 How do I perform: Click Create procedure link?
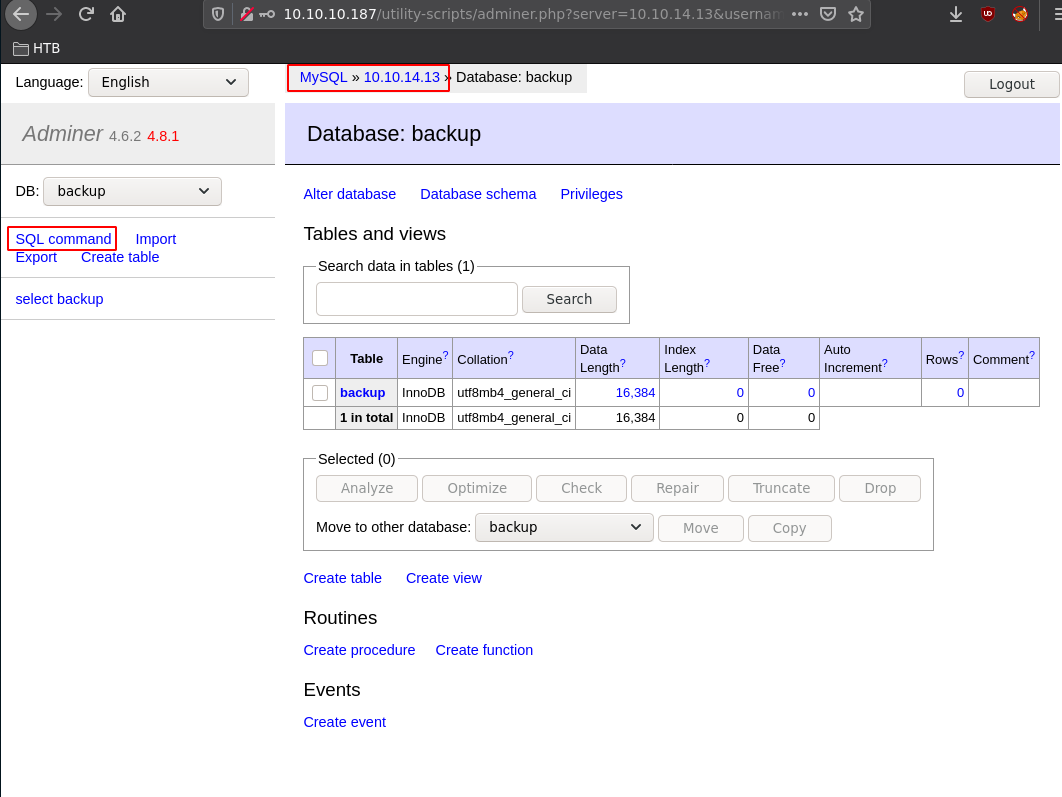(x=359, y=650)
